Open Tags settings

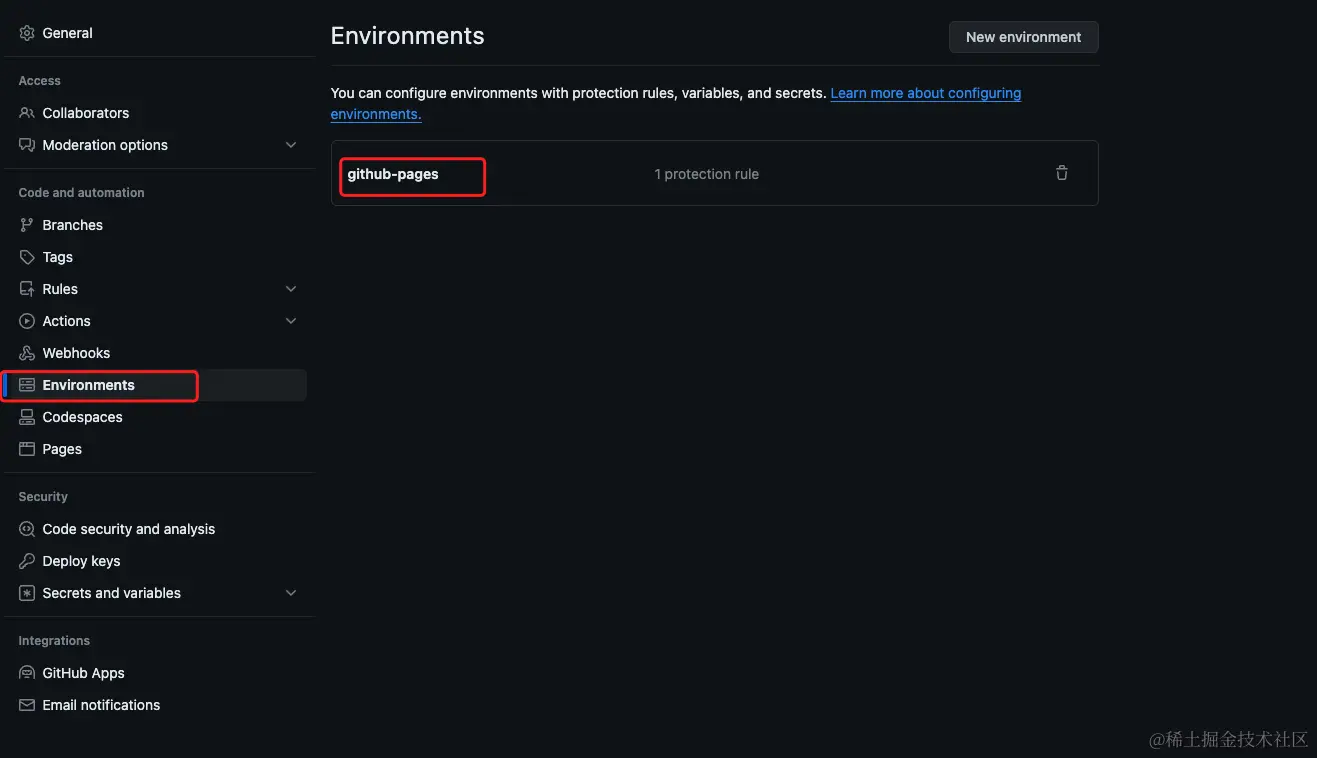pos(58,257)
